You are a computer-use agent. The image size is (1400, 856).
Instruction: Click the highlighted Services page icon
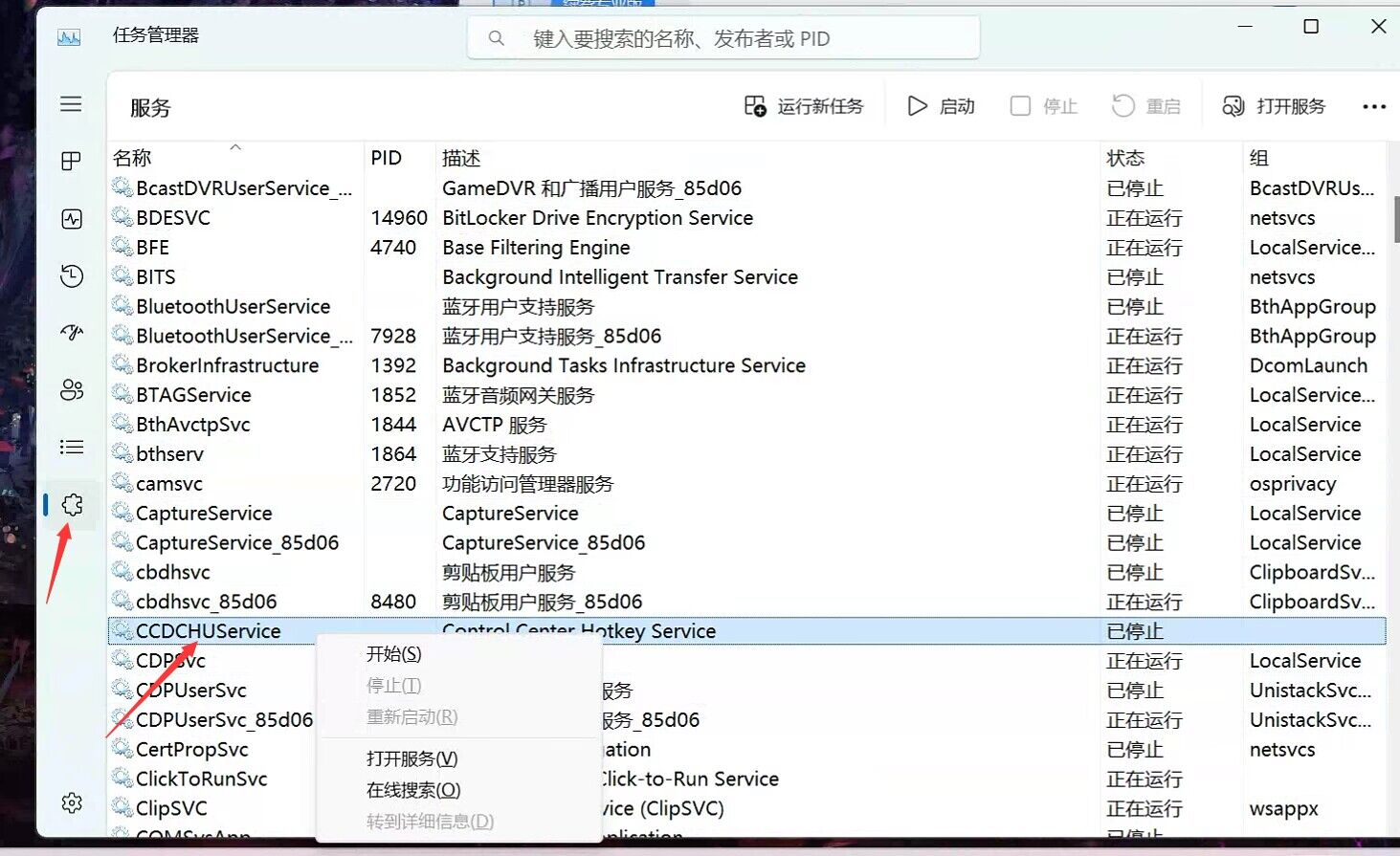(70, 505)
